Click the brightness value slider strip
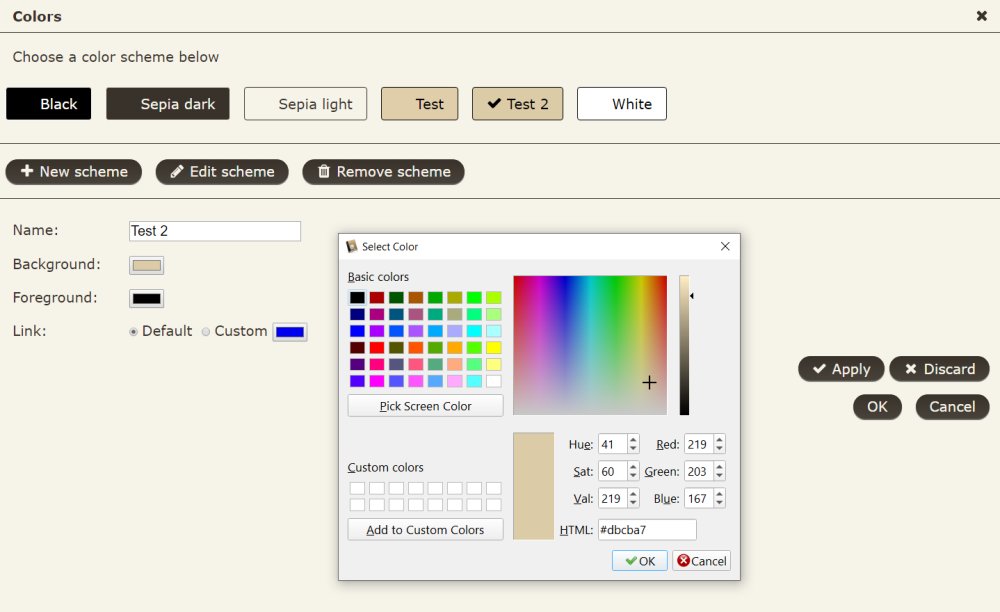Image resolution: width=1000 pixels, height=612 pixels. (x=684, y=345)
